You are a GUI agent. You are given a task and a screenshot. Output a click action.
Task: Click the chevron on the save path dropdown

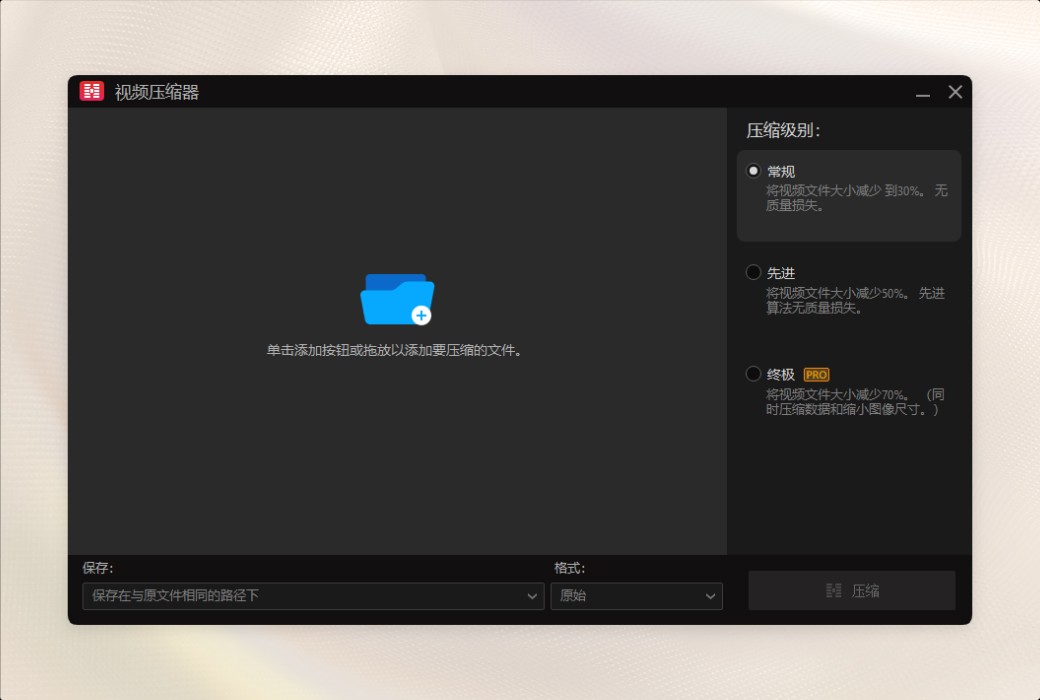pos(533,596)
